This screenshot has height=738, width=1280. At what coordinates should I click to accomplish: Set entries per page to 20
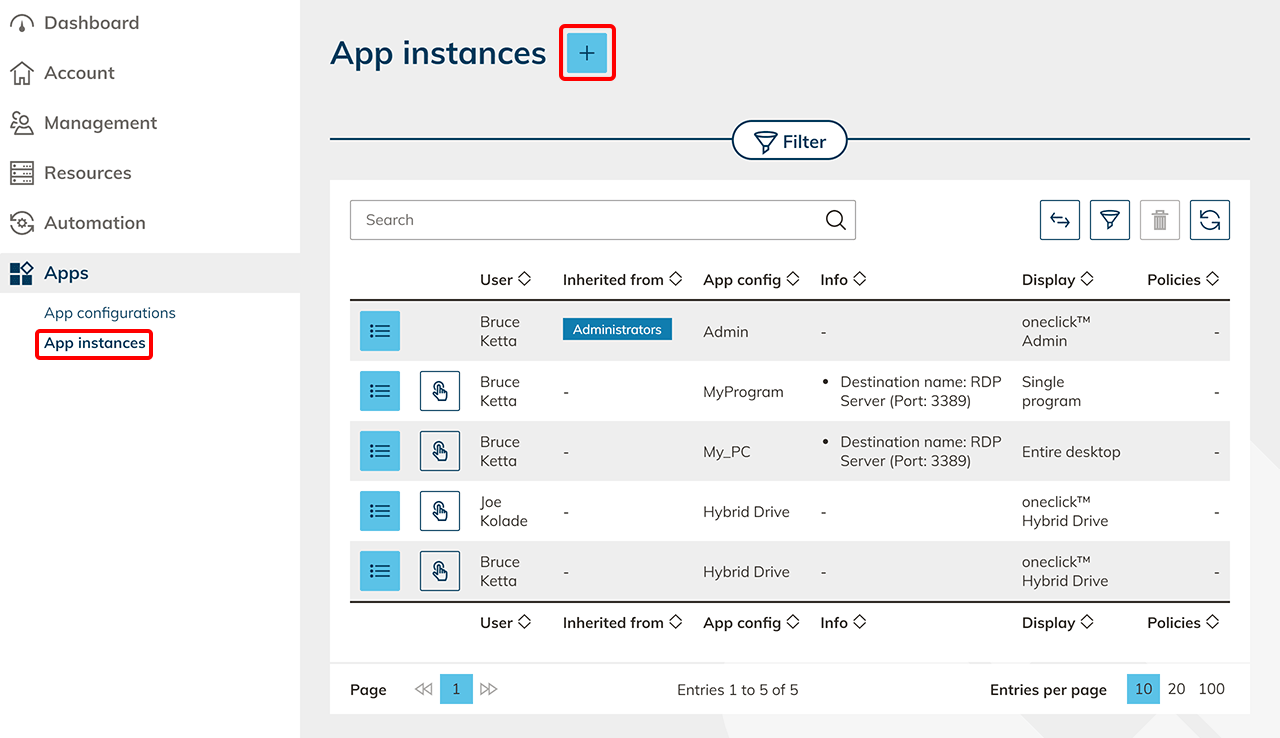(1177, 689)
